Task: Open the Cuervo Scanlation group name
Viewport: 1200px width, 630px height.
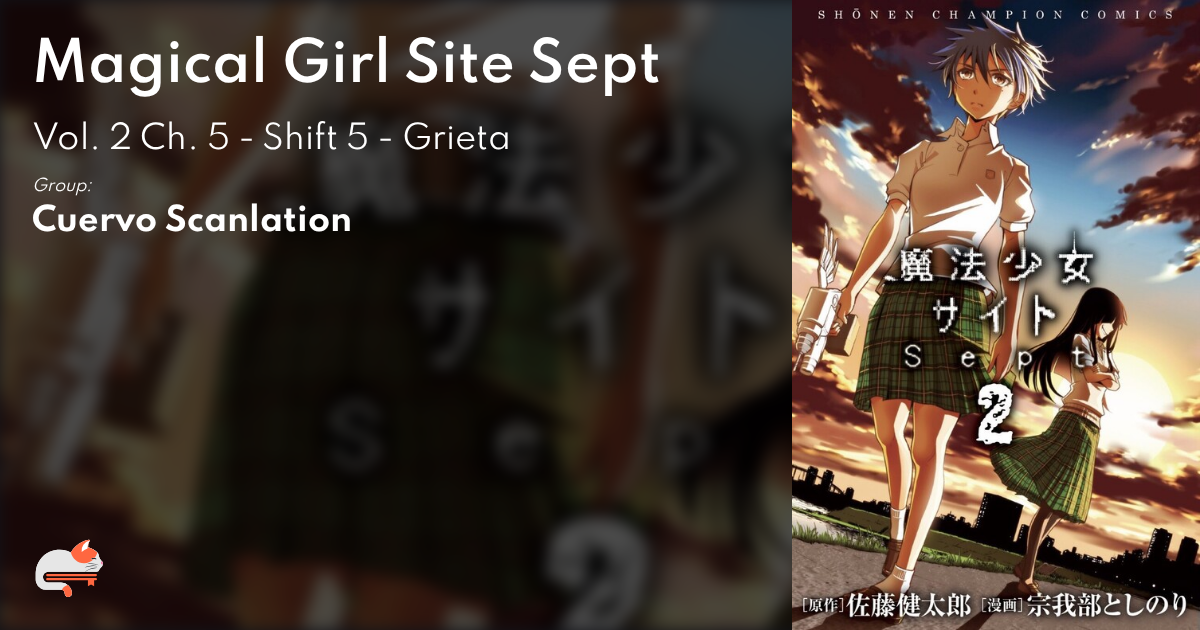Action: [192, 219]
